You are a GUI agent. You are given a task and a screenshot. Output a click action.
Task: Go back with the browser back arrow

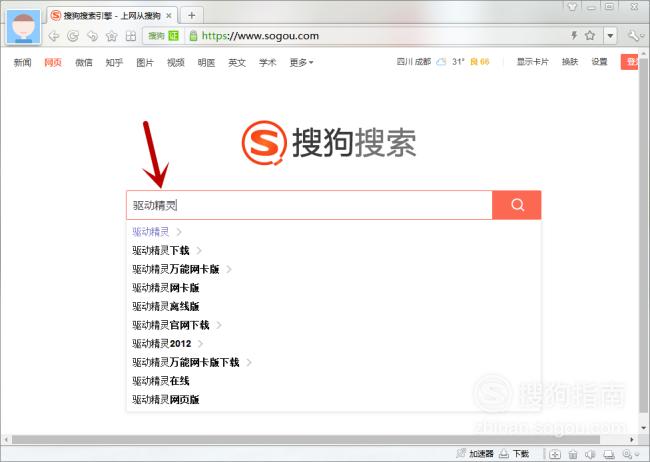(54, 36)
